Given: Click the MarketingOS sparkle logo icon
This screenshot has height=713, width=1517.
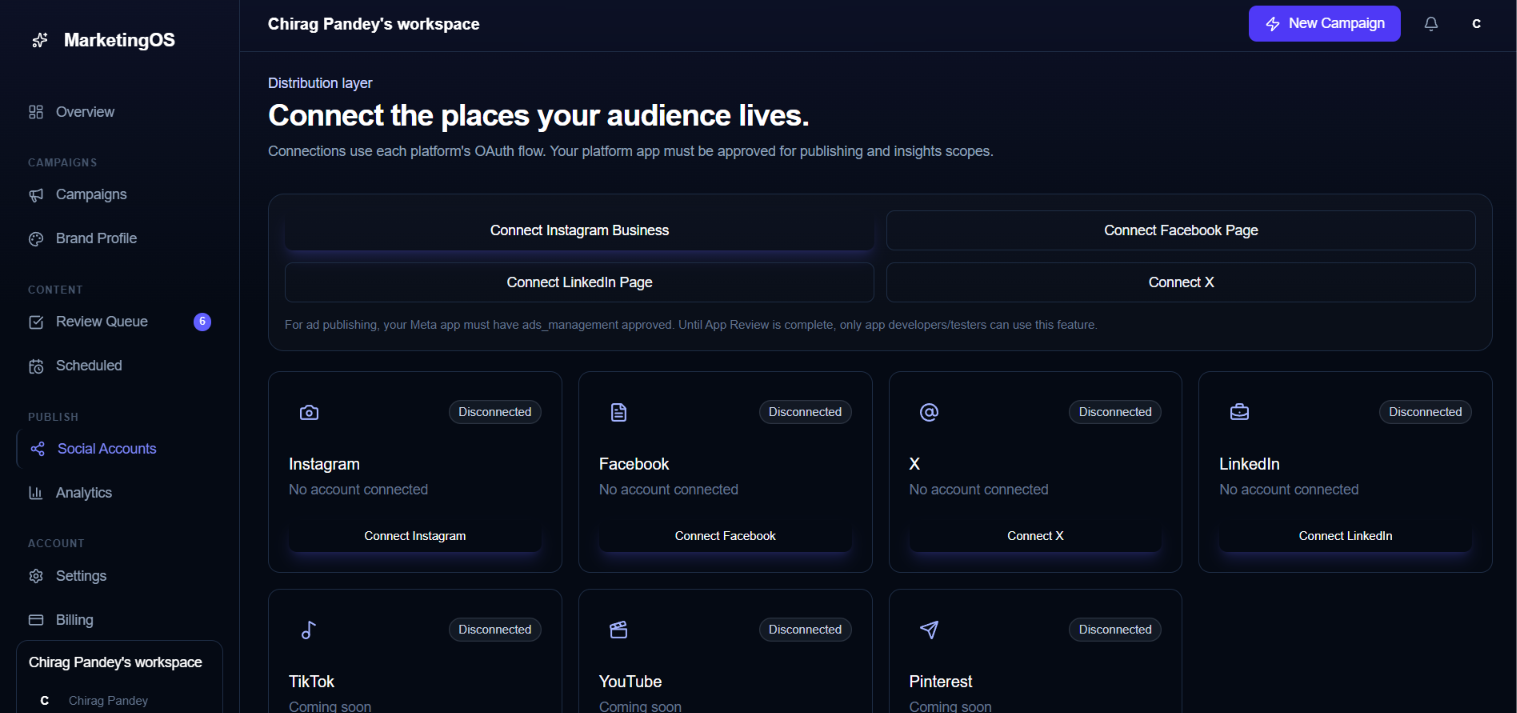Looking at the screenshot, I should pyautogui.click(x=39, y=41).
